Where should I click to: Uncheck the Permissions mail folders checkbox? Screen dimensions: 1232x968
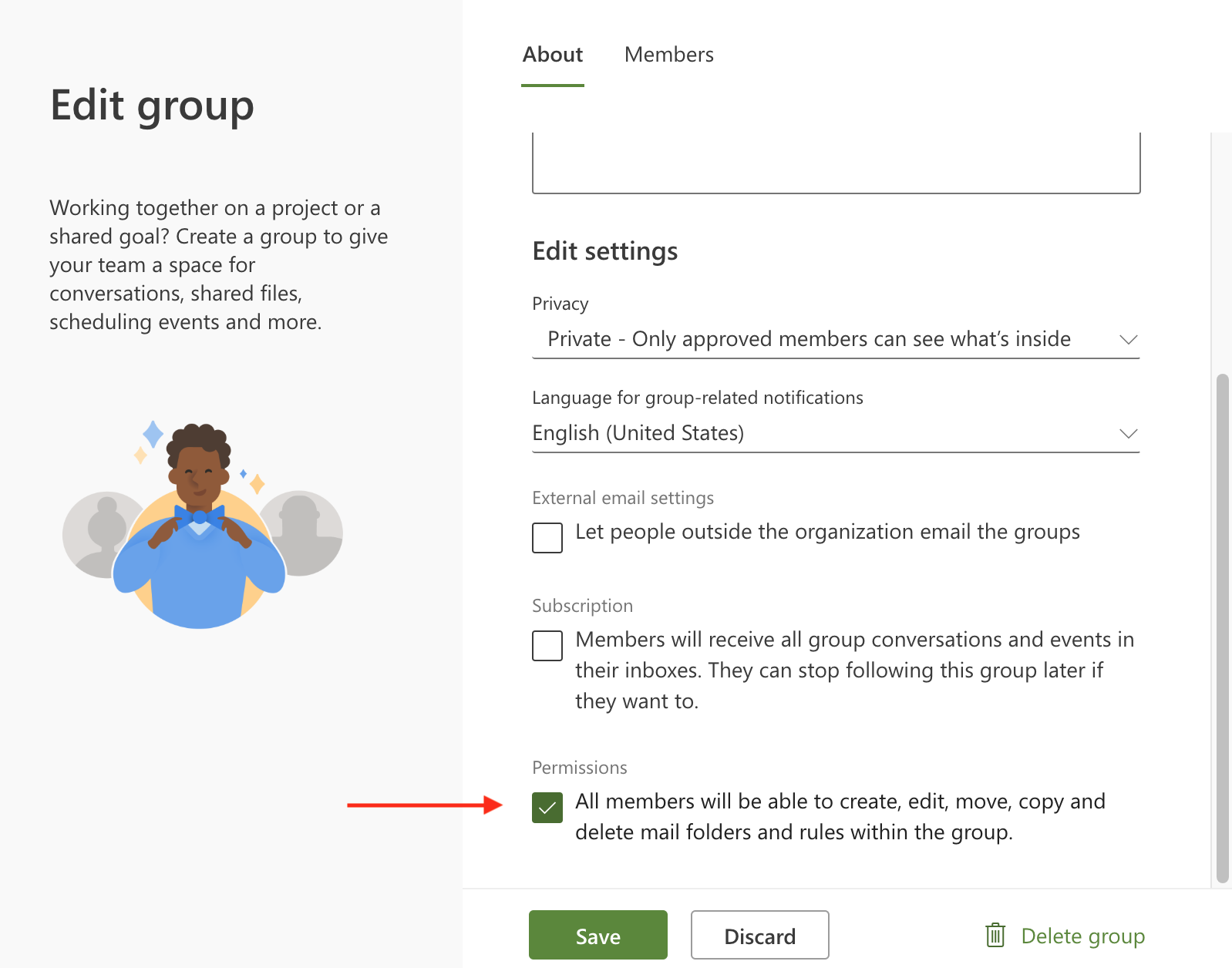tap(547, 808)
